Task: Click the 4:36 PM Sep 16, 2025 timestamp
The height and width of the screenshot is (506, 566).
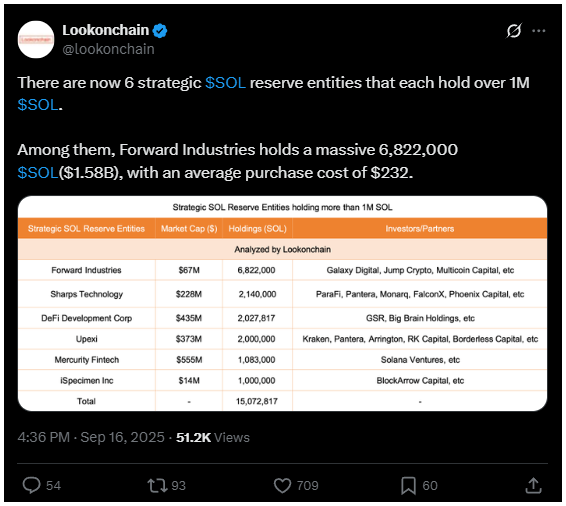Action: pyautogui.click(x=91, y=437)
